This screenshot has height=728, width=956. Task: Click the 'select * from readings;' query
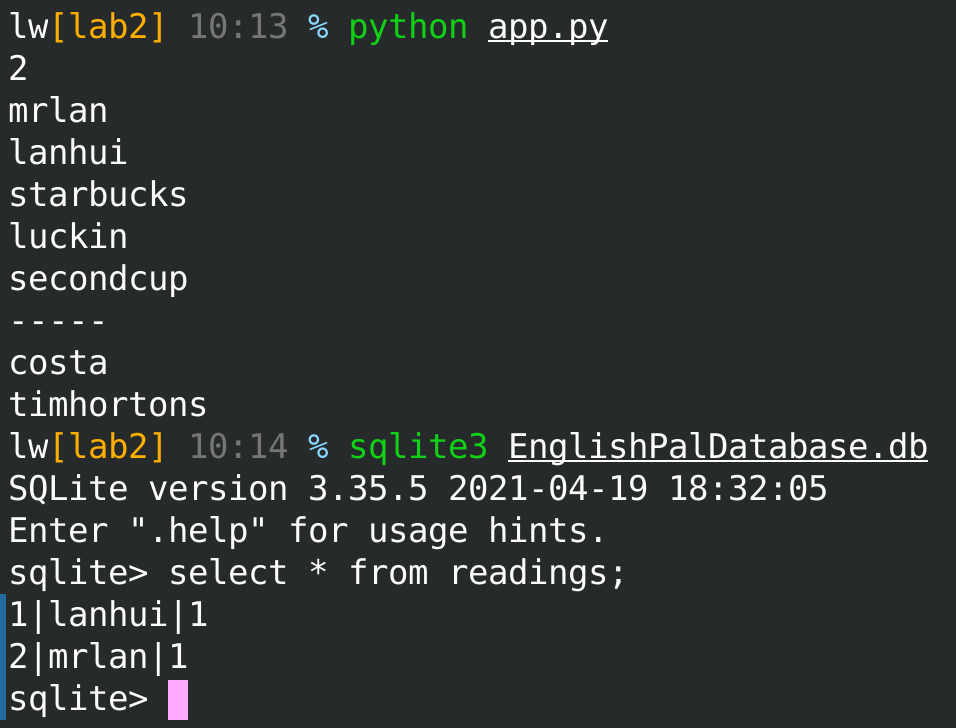[397, 573]
